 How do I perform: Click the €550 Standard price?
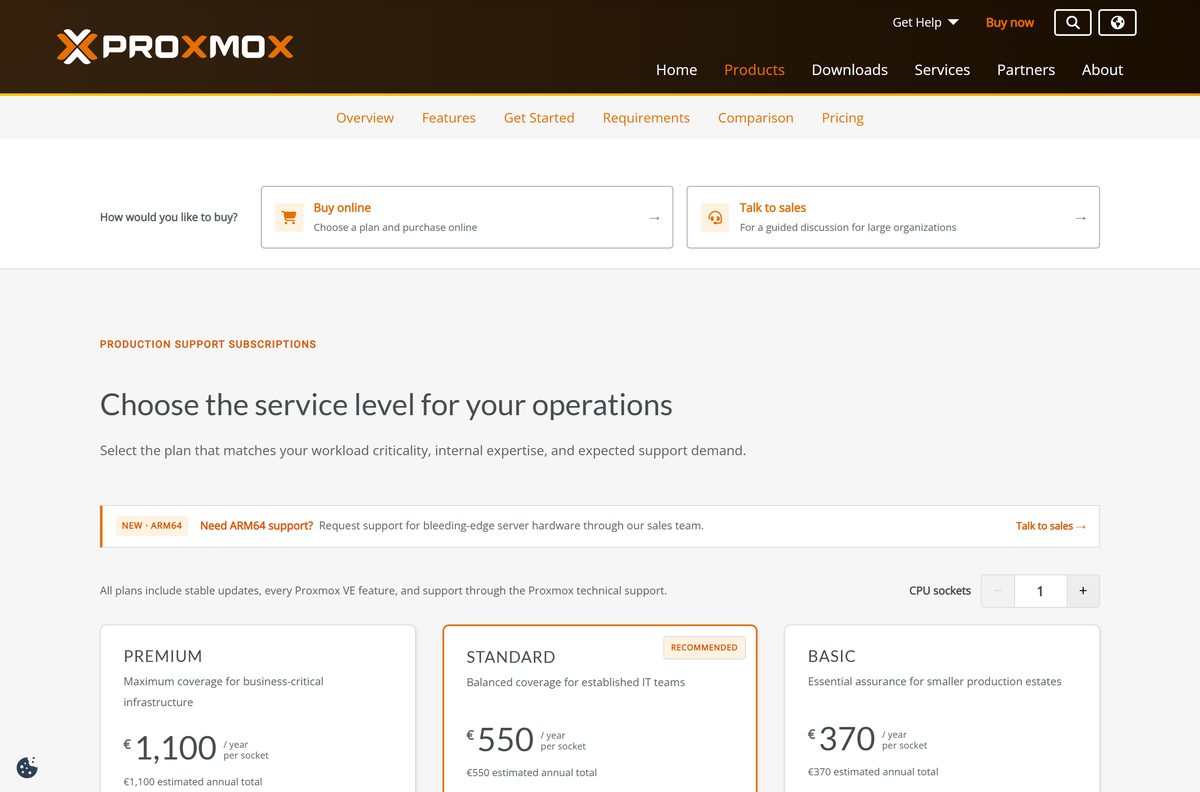[x=500, y=739]
